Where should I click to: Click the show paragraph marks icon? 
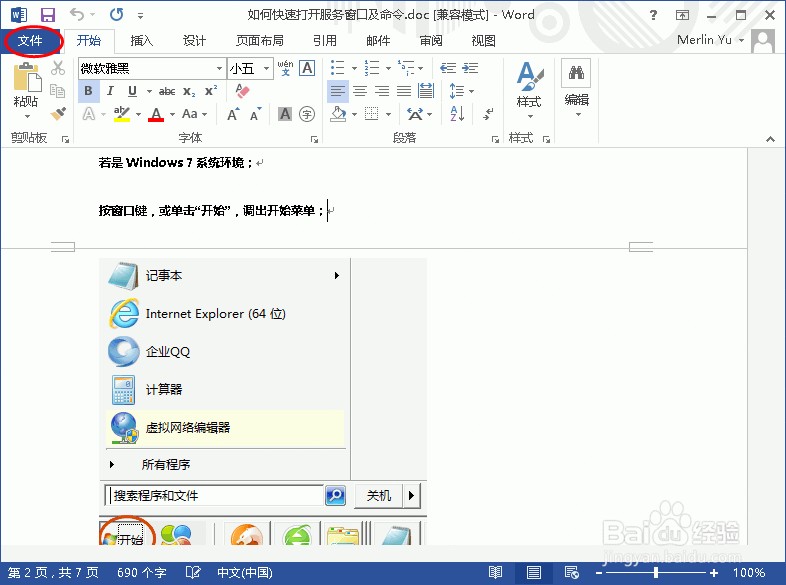488,114
